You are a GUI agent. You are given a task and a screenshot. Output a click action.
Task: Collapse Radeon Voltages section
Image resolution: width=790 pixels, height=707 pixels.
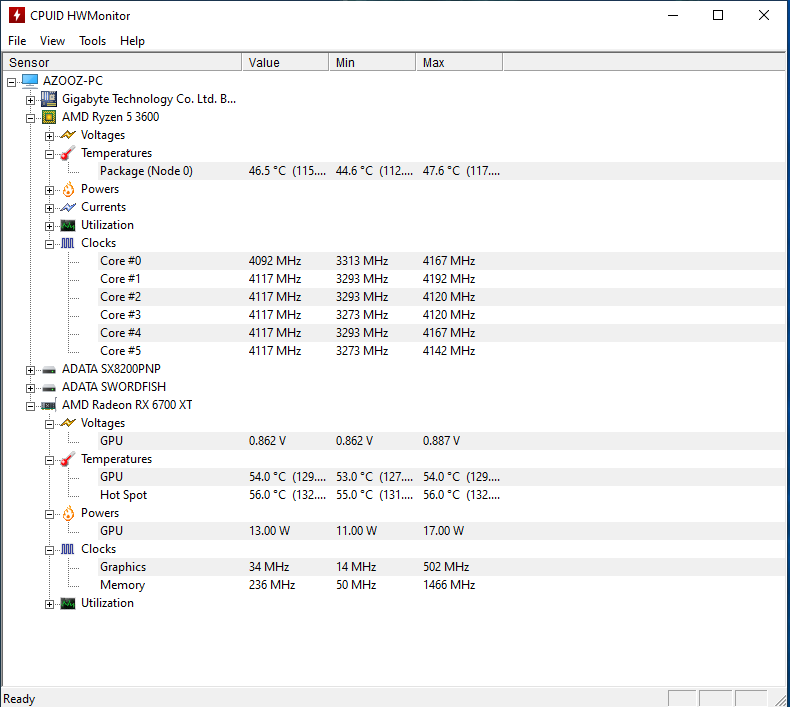[49, 424]
